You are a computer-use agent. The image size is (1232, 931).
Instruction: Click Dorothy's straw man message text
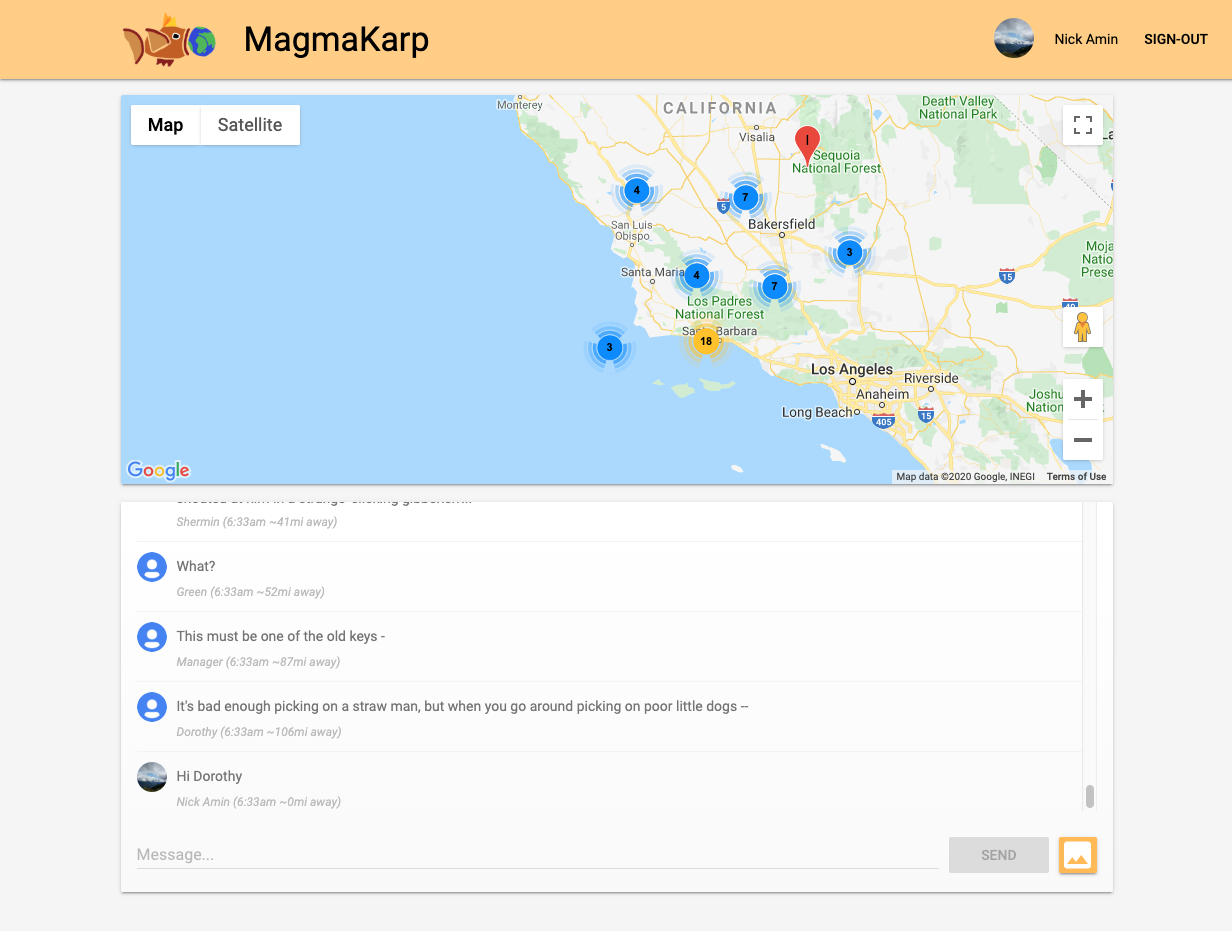tap(463, 706)
